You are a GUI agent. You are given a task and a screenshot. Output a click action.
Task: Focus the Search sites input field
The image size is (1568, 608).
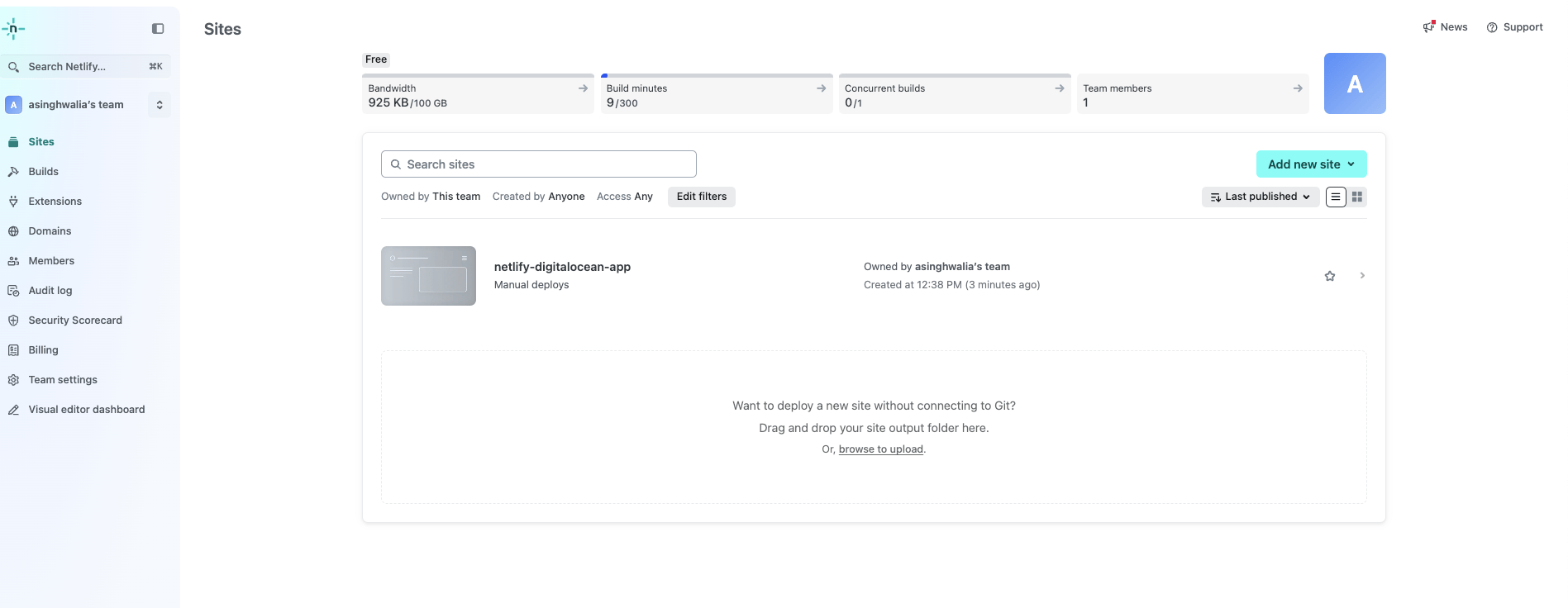coord(539,164)
